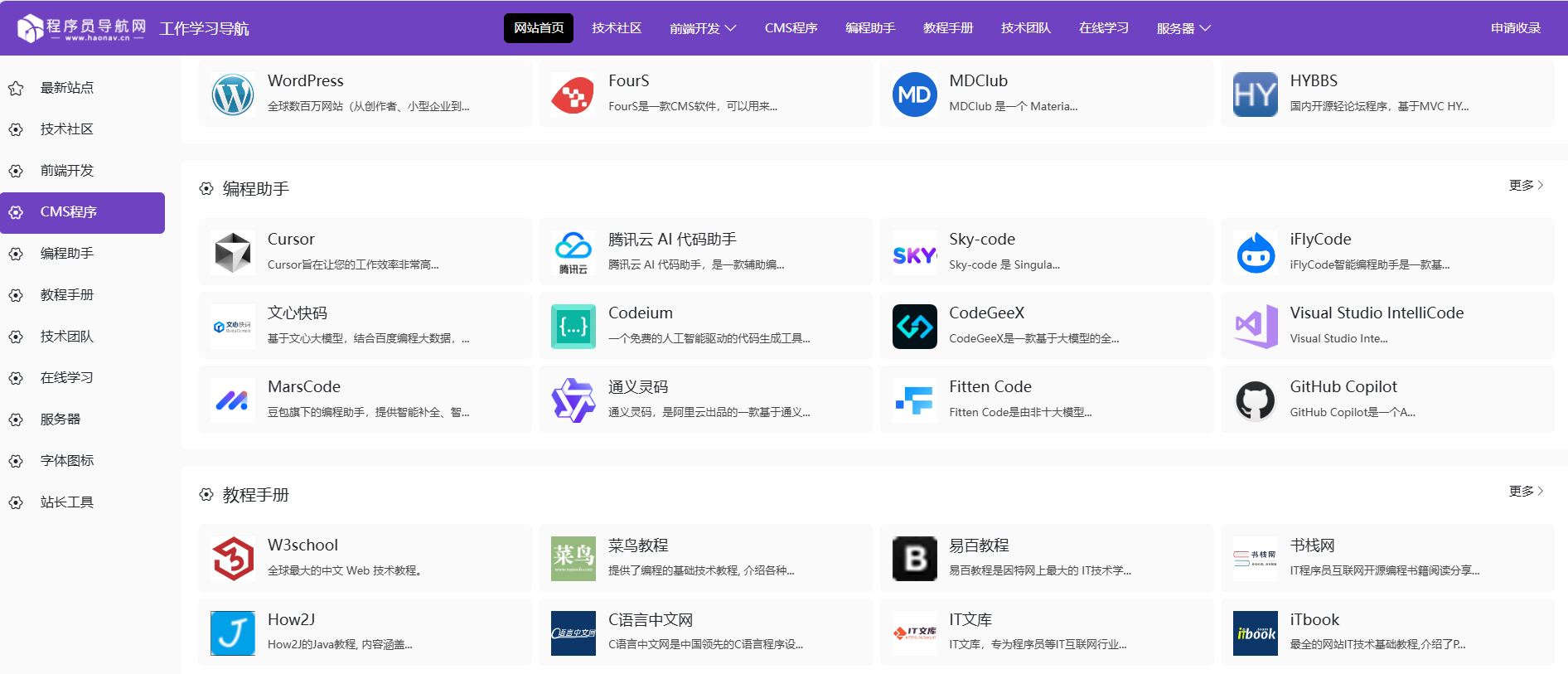Select 站长工具 in the sidebar
The image size is (1568, 674).
(x=82, y=502)
